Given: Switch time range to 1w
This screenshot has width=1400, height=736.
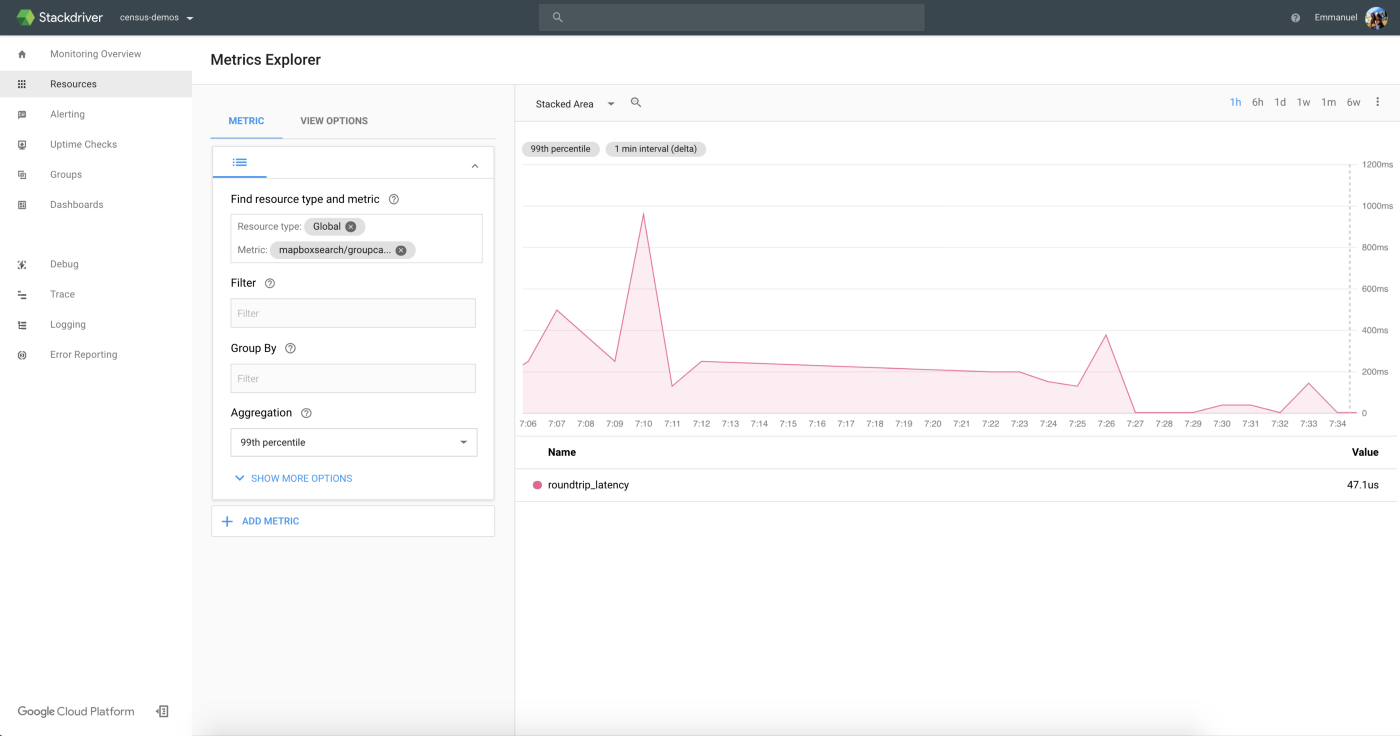Looking at the screenshot, I should pyautogui.click(x=1303, y=102).
